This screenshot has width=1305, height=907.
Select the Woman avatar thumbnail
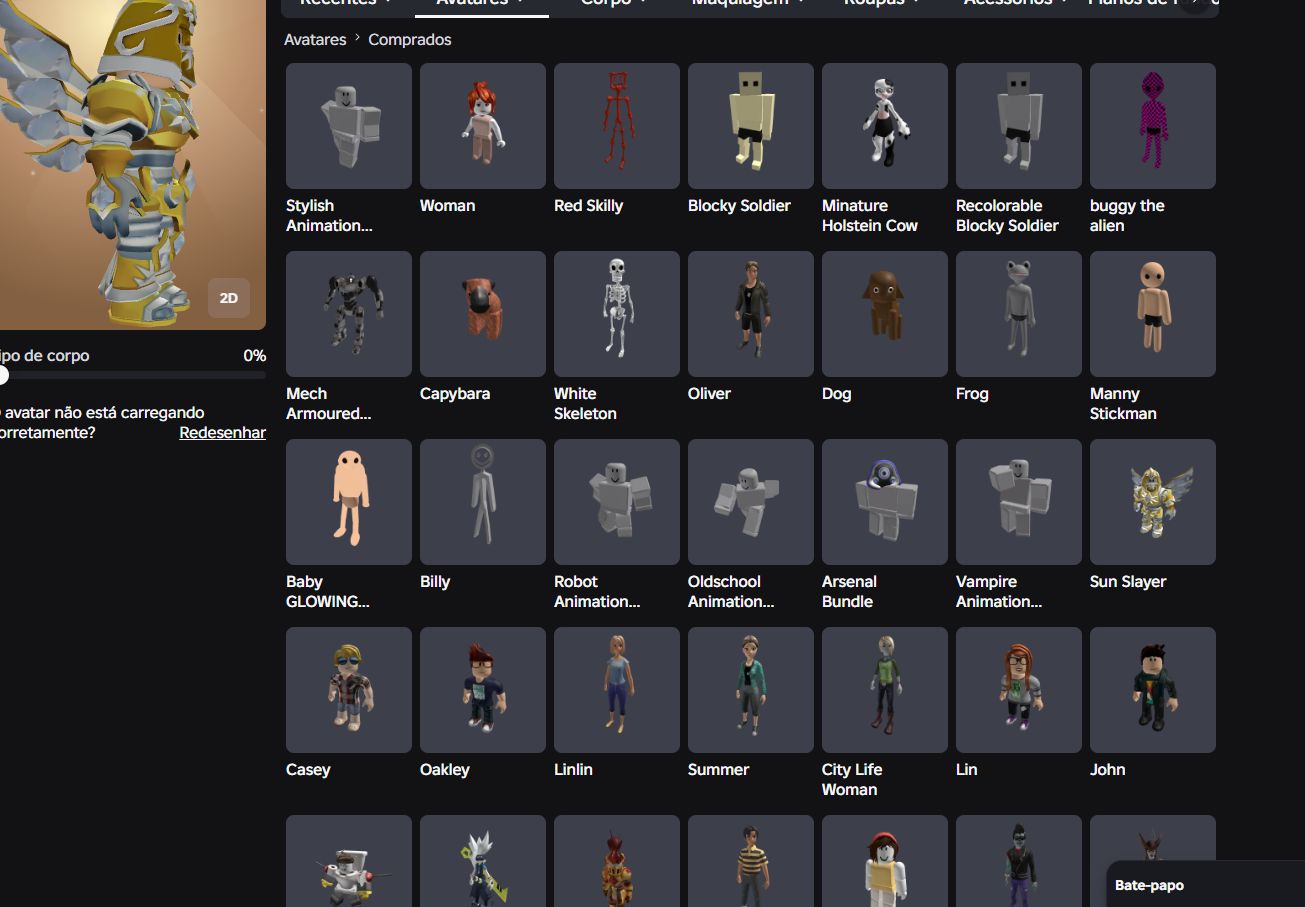point(483,126)
